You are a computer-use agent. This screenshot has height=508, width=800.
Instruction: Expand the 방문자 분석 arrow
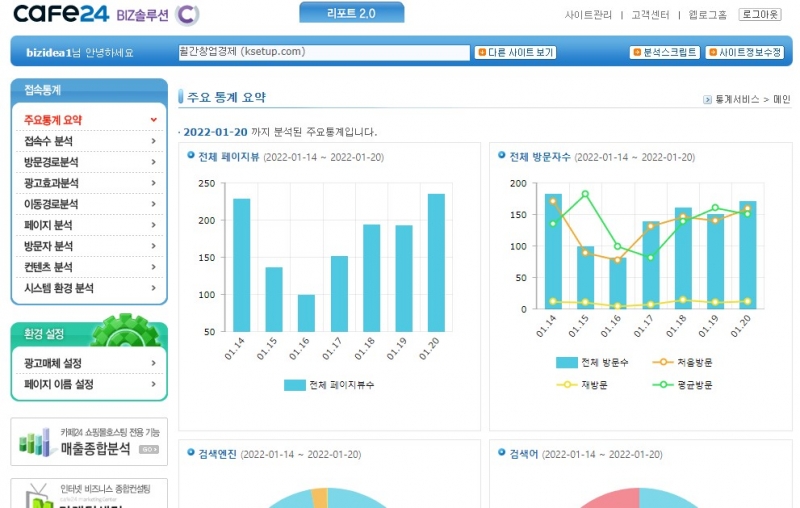click(154, 245)
